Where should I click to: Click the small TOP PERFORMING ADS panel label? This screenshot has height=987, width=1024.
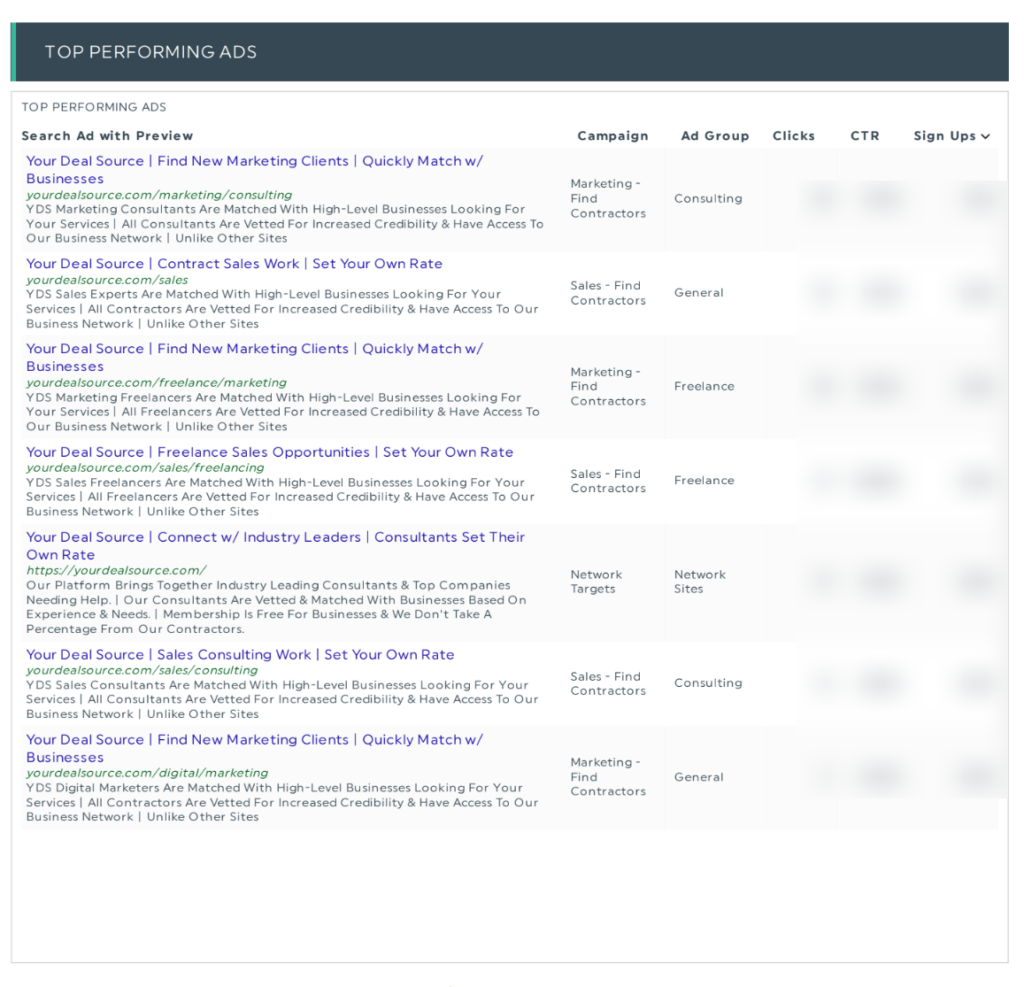94,106
